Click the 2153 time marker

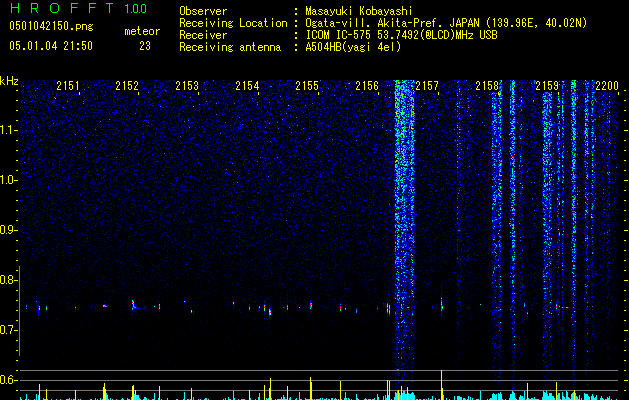(187, 85)
